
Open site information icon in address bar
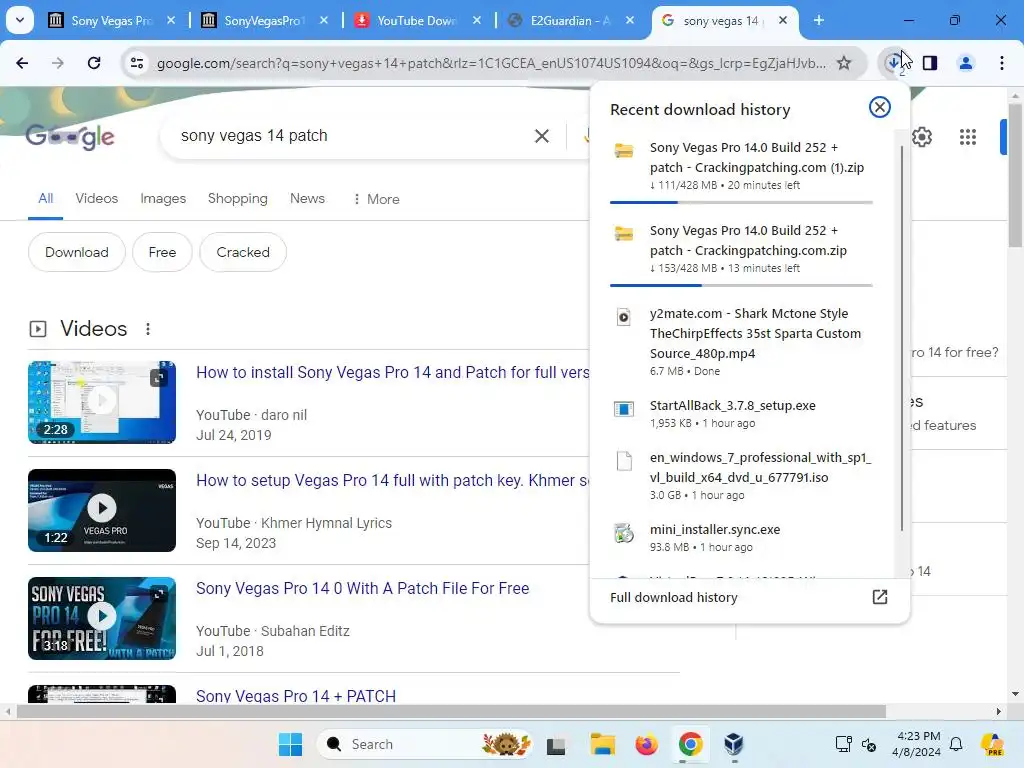137,63
